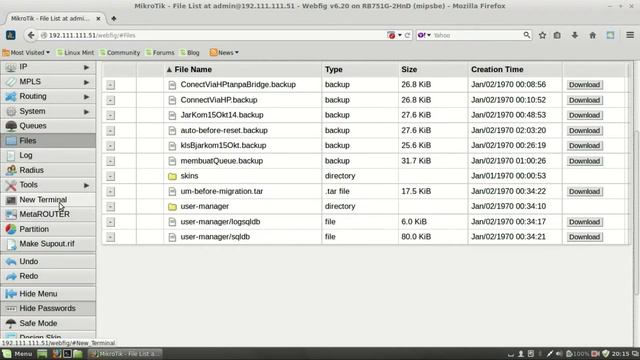Go back with browser back arrow
The width and height of the screenshot is (640, 360).
pyautogui.click(x=31, y=35)
